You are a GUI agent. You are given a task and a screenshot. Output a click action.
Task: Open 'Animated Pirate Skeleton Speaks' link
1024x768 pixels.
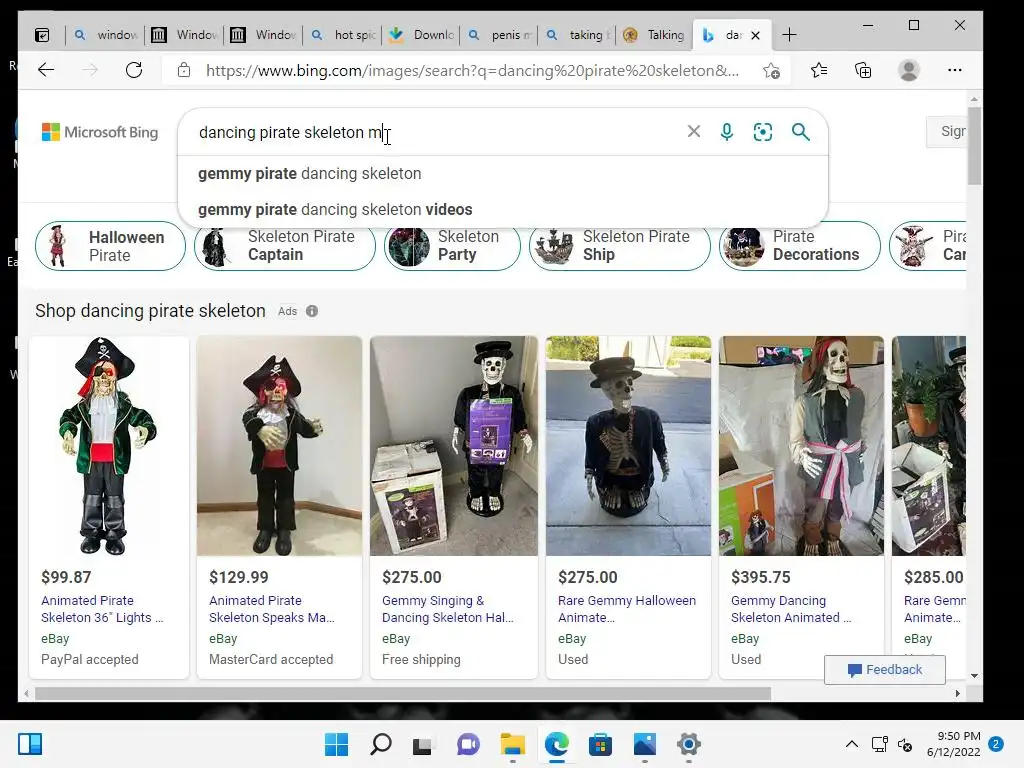point(272,609)
